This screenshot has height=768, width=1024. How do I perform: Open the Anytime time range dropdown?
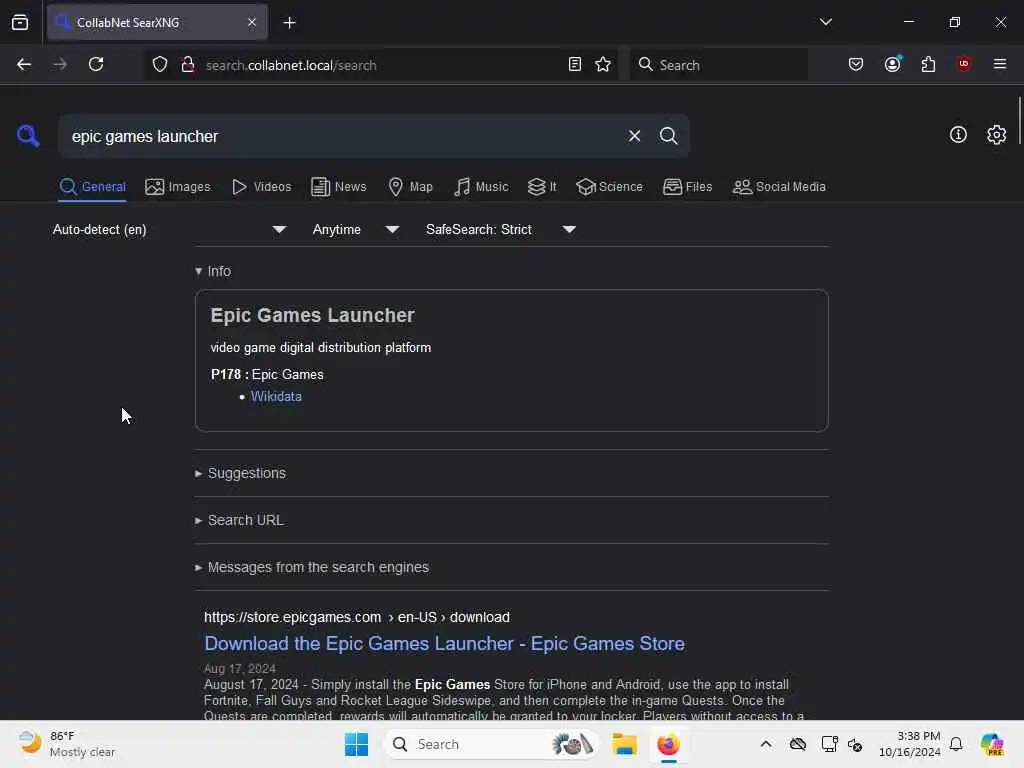tap(356, 229)
